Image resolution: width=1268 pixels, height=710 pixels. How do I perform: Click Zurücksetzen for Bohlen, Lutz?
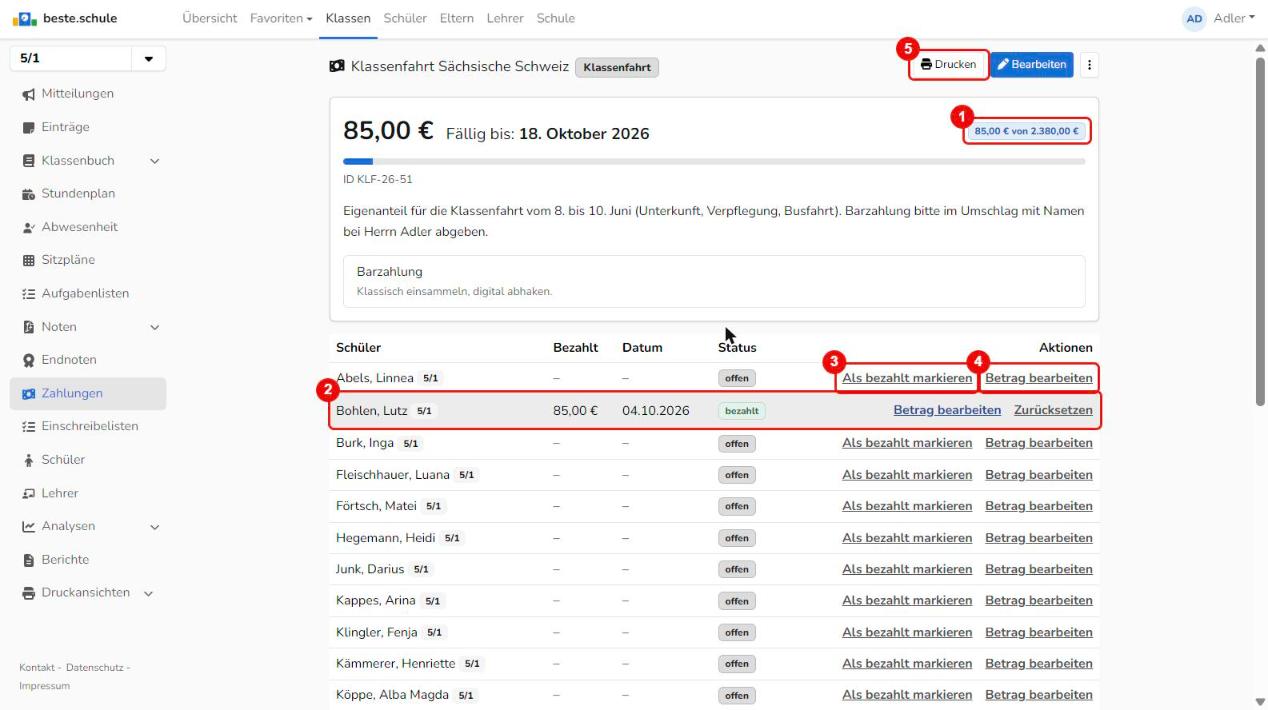(x=1053, y=410)
